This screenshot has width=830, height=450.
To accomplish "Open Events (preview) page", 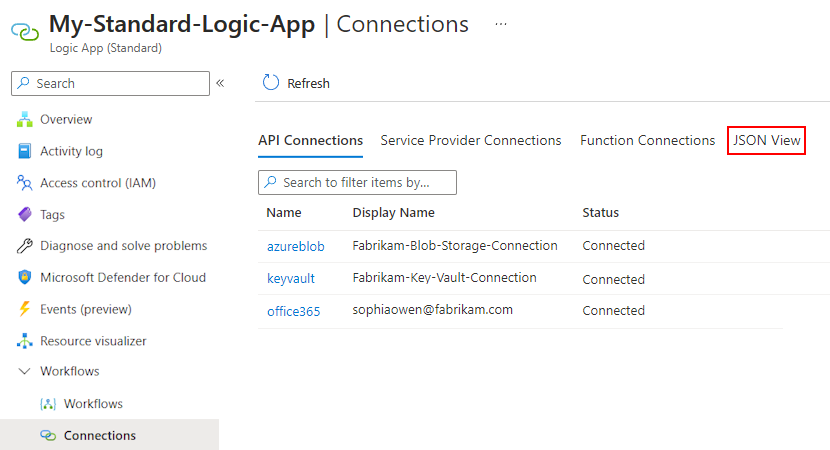I will tap(86, 309).
